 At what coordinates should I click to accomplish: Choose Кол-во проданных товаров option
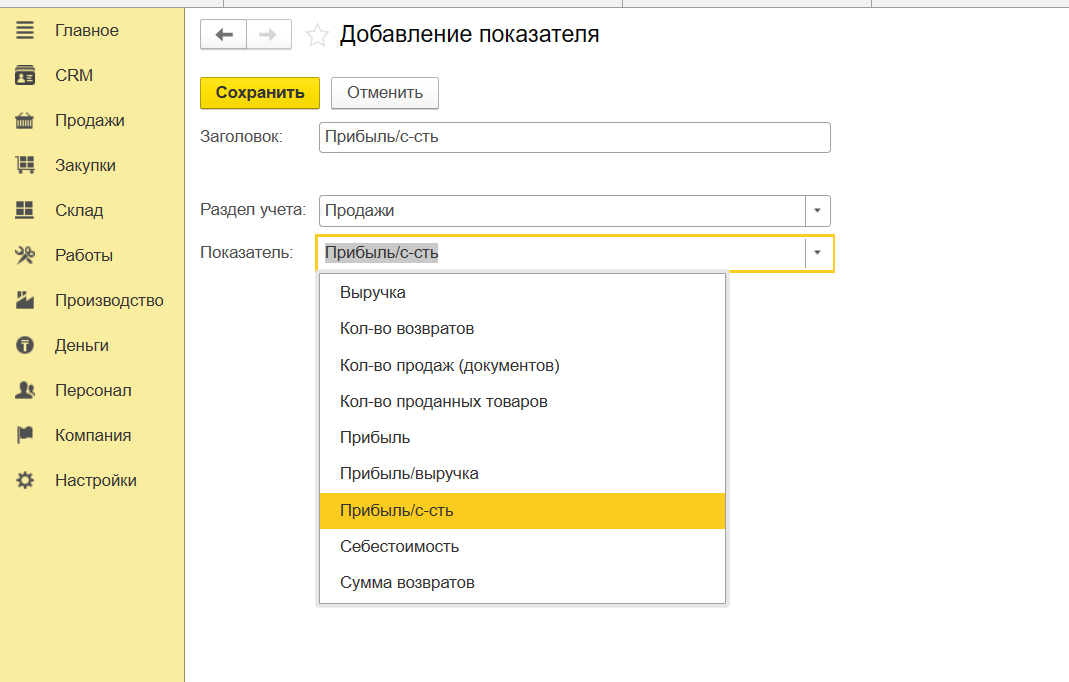[x=443, y=402]
